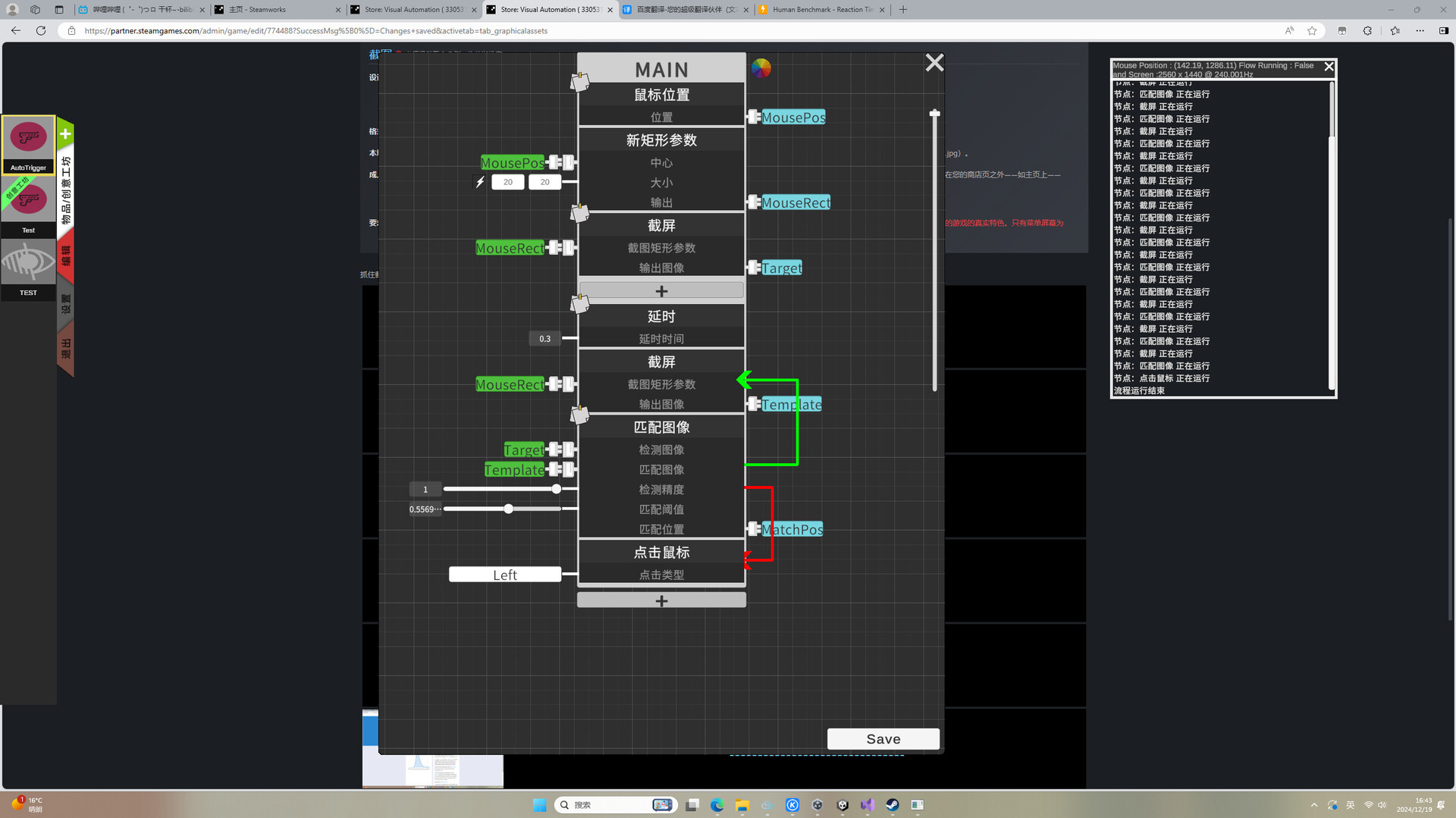Select the AutoTrigger flow thumbnail

point(28,144)
